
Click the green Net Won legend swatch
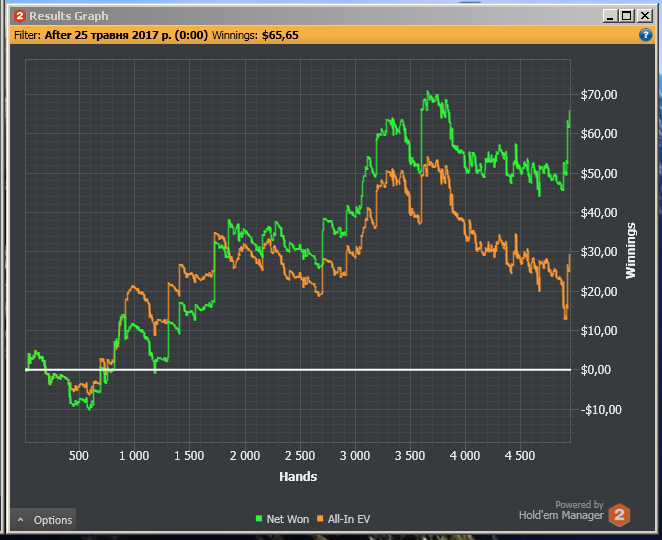(x=259, y=518)
